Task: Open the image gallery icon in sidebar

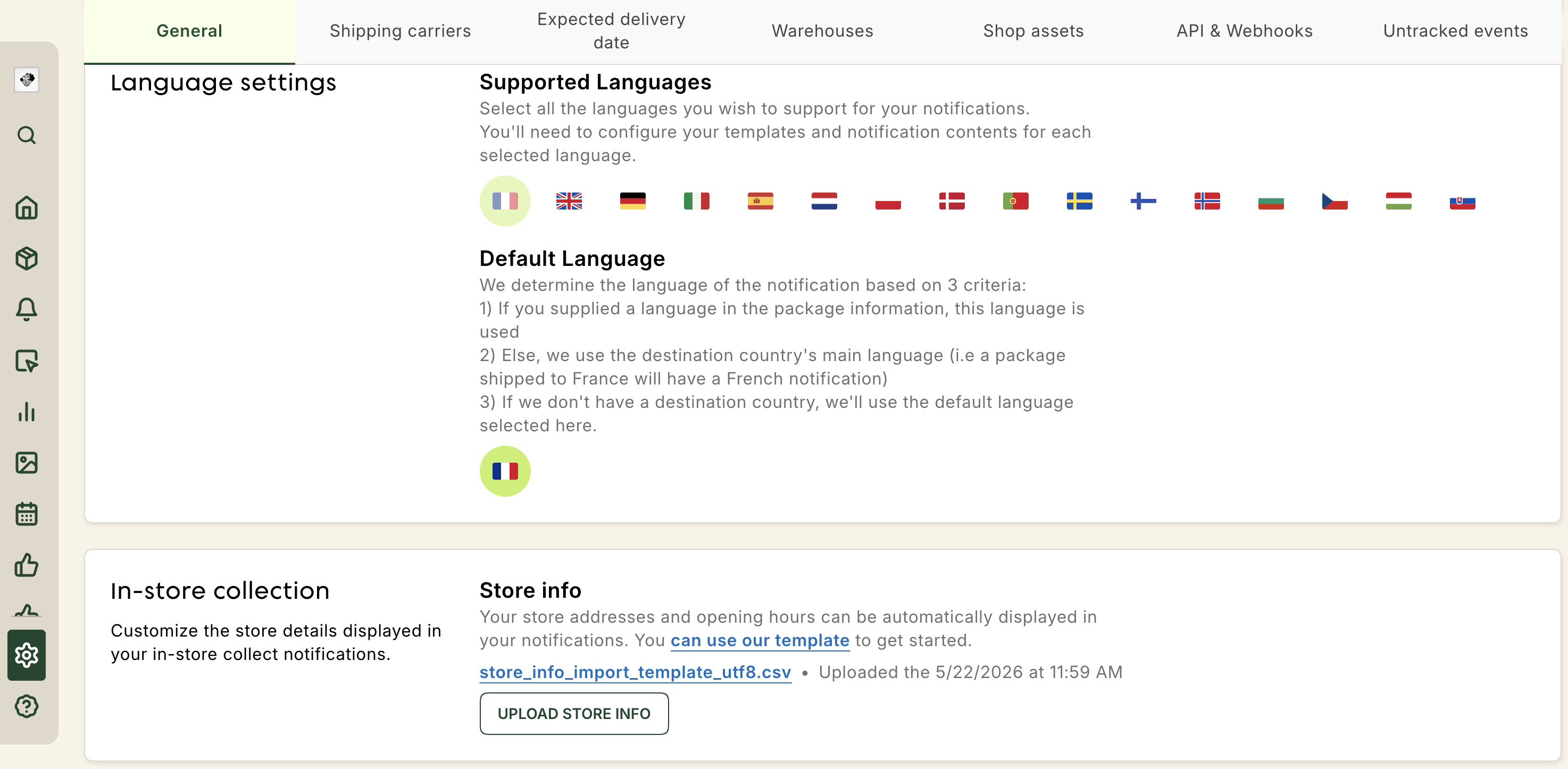Action: [26, 463]
